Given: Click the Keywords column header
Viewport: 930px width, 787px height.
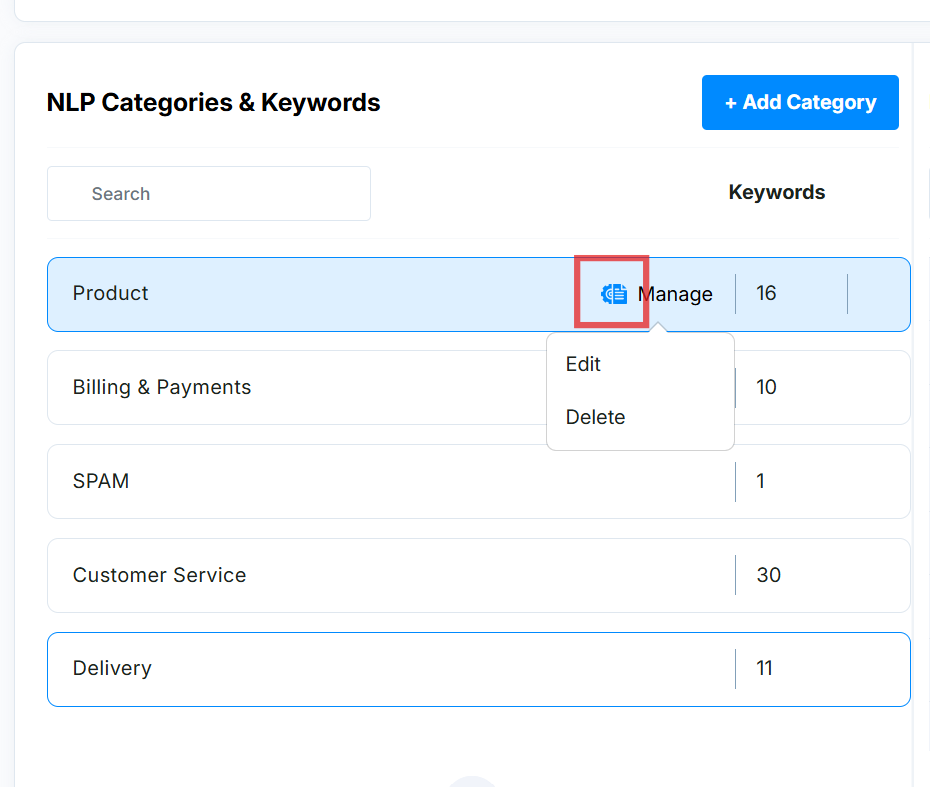Looking at the screenshot, I should [776, 192].
